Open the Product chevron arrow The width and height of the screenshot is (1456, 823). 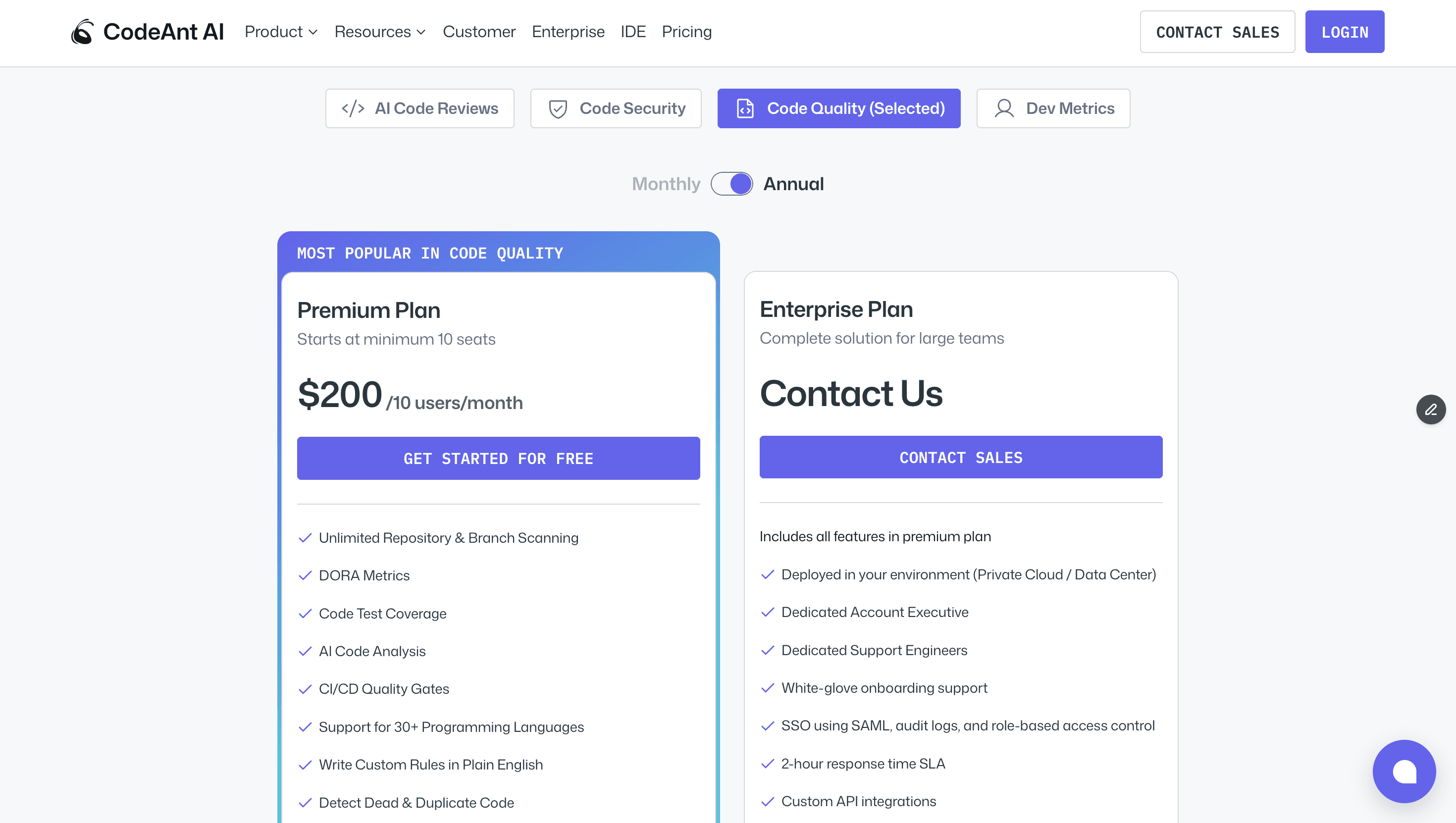(313, 33)
